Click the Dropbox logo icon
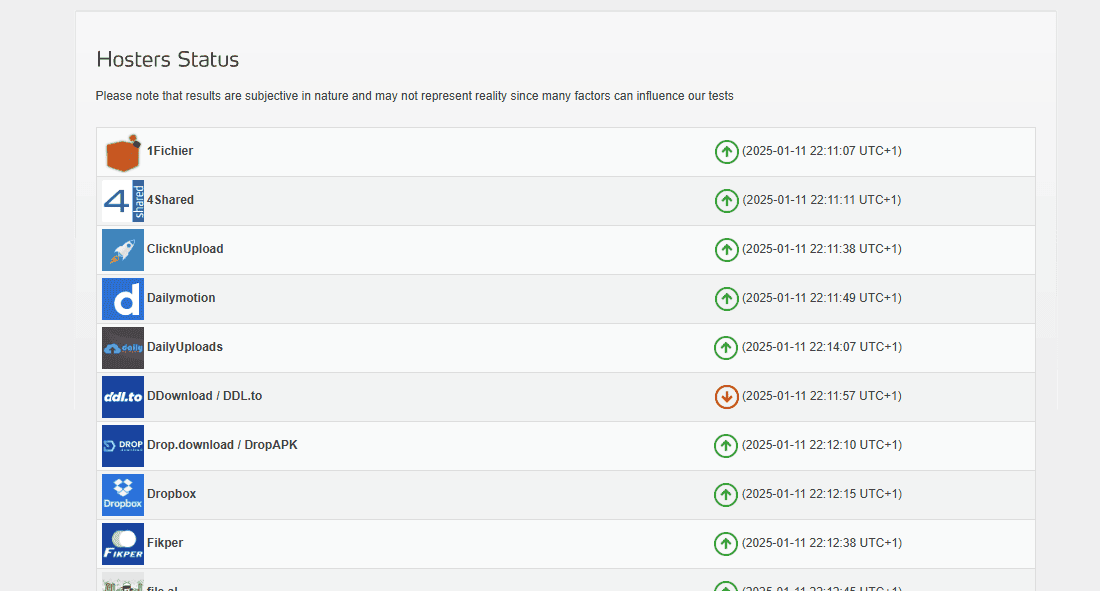 (x=123, y=495)
